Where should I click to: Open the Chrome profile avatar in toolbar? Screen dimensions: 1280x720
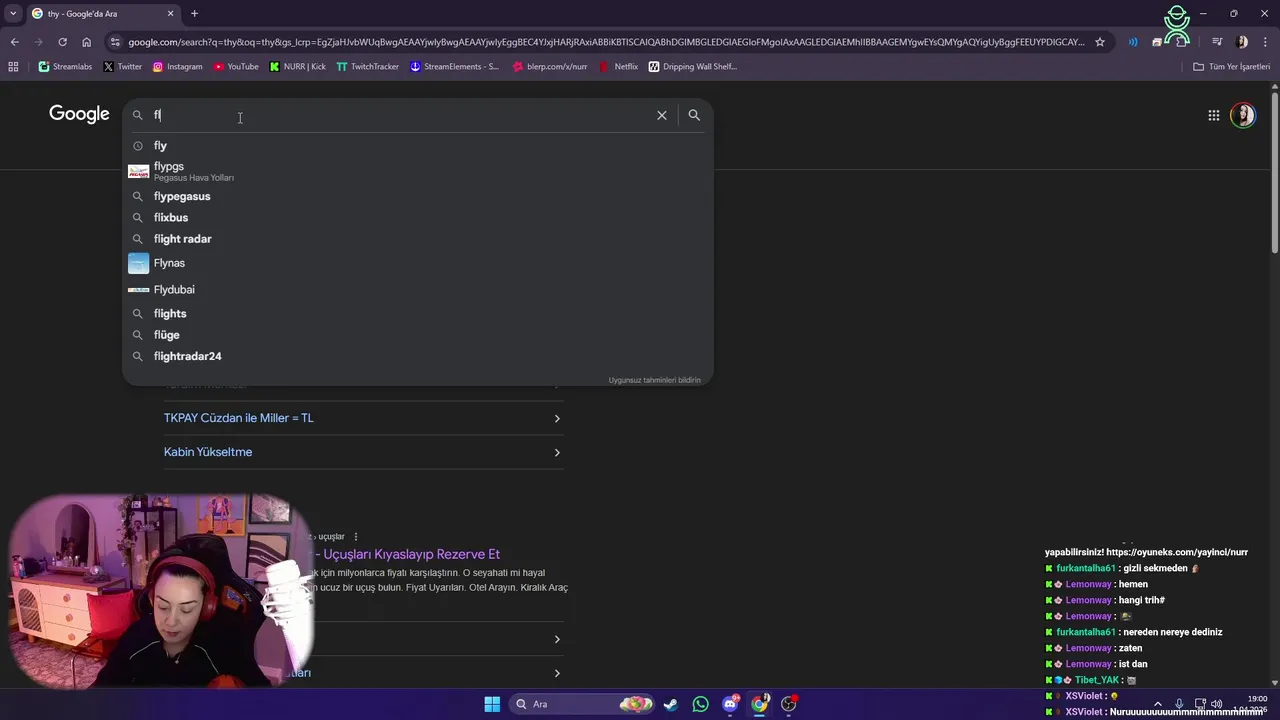[x=1242, y=42]
